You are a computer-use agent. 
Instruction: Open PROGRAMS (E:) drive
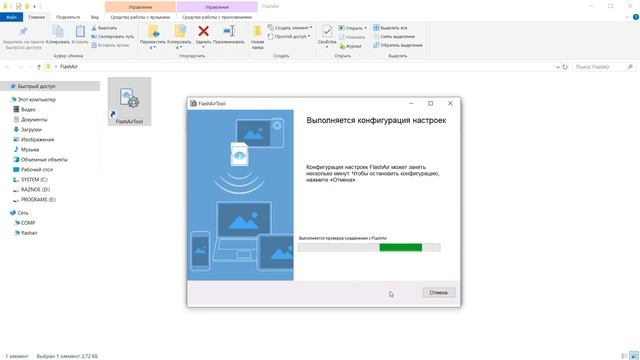(38, 200)
